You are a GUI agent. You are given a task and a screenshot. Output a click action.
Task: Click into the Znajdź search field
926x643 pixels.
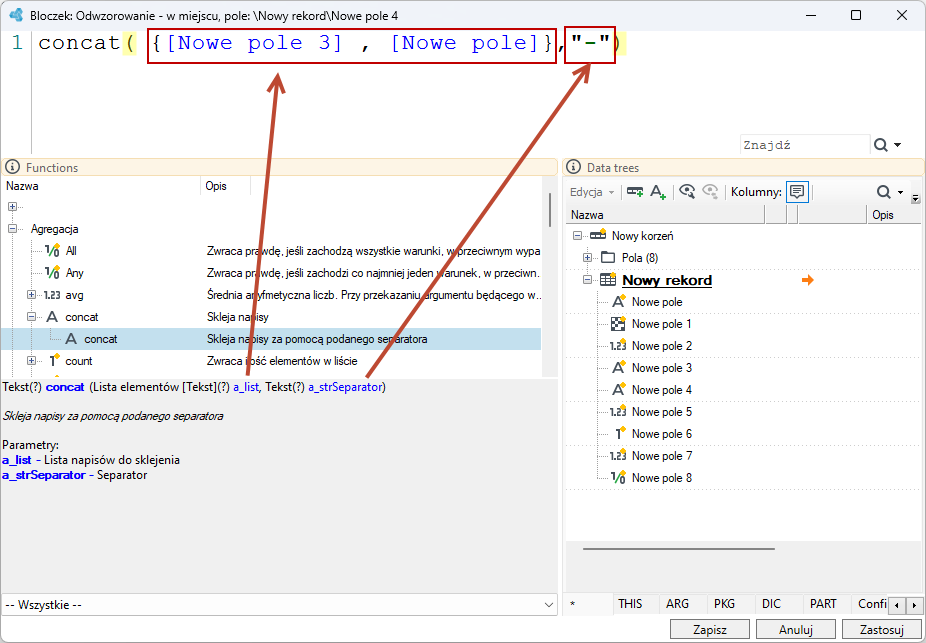pyautogui.click(x=804, y=145)
